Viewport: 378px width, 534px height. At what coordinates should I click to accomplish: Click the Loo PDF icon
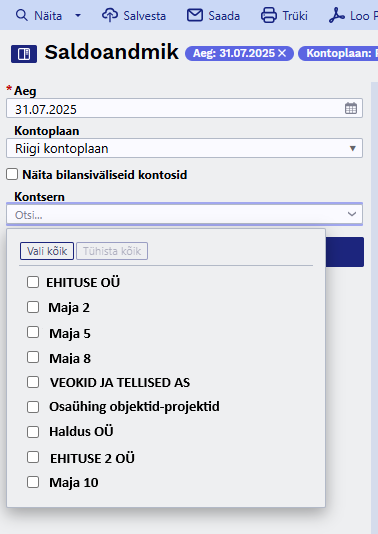[x=336, y=15]
